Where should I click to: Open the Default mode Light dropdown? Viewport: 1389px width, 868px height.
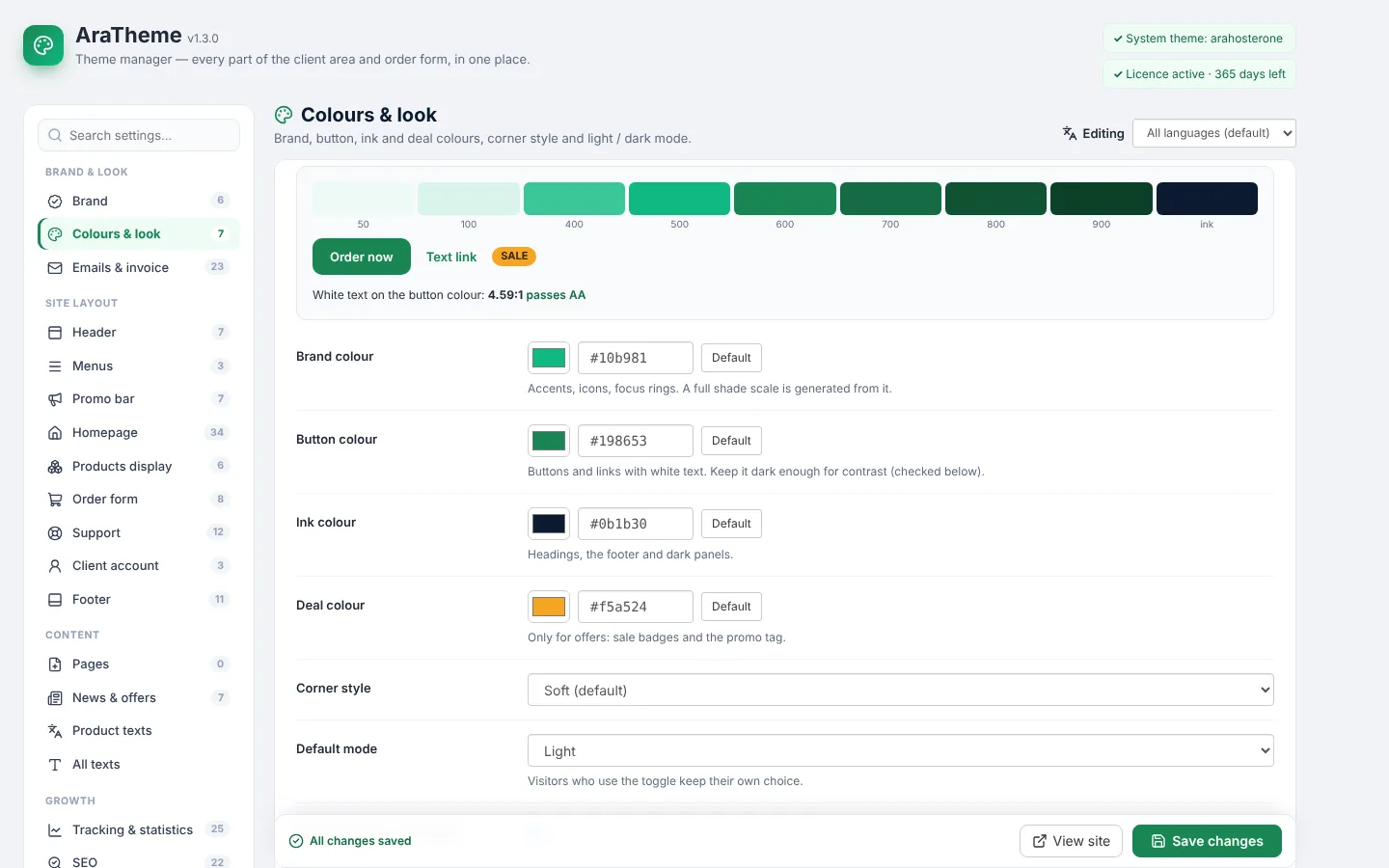tap(901, 751)
